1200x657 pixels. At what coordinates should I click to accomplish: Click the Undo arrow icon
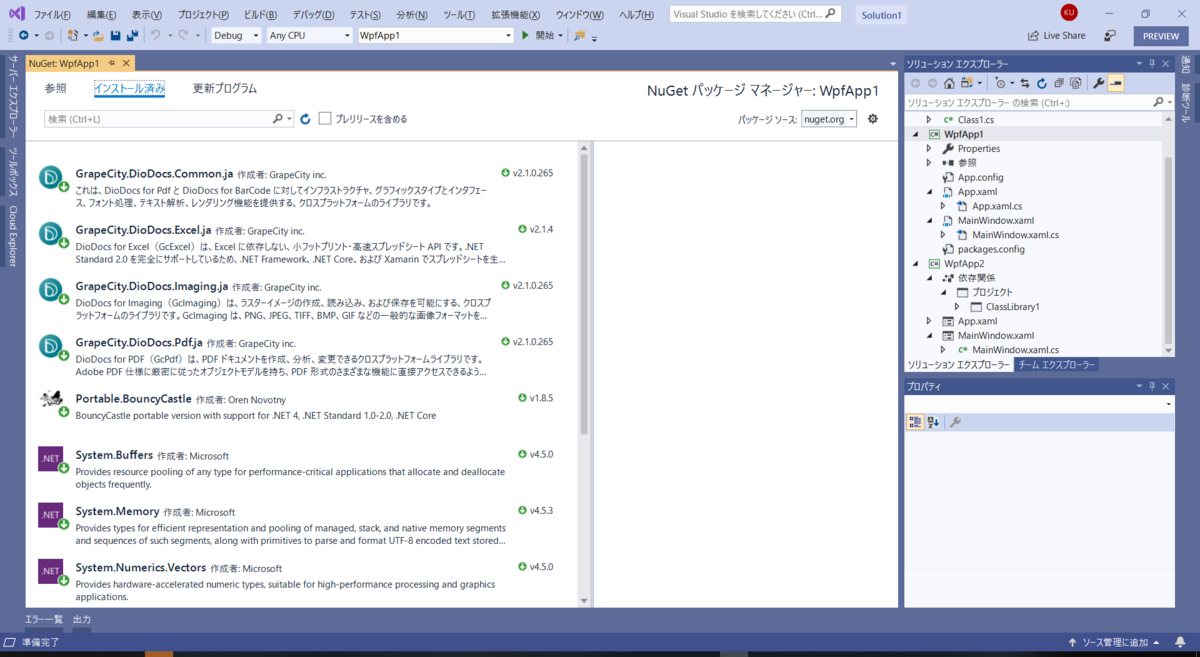tap(156, 35)
